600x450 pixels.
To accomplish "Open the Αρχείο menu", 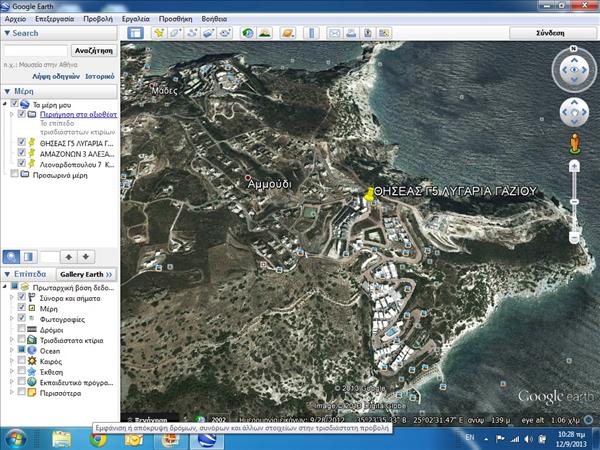I will [15, 19].
